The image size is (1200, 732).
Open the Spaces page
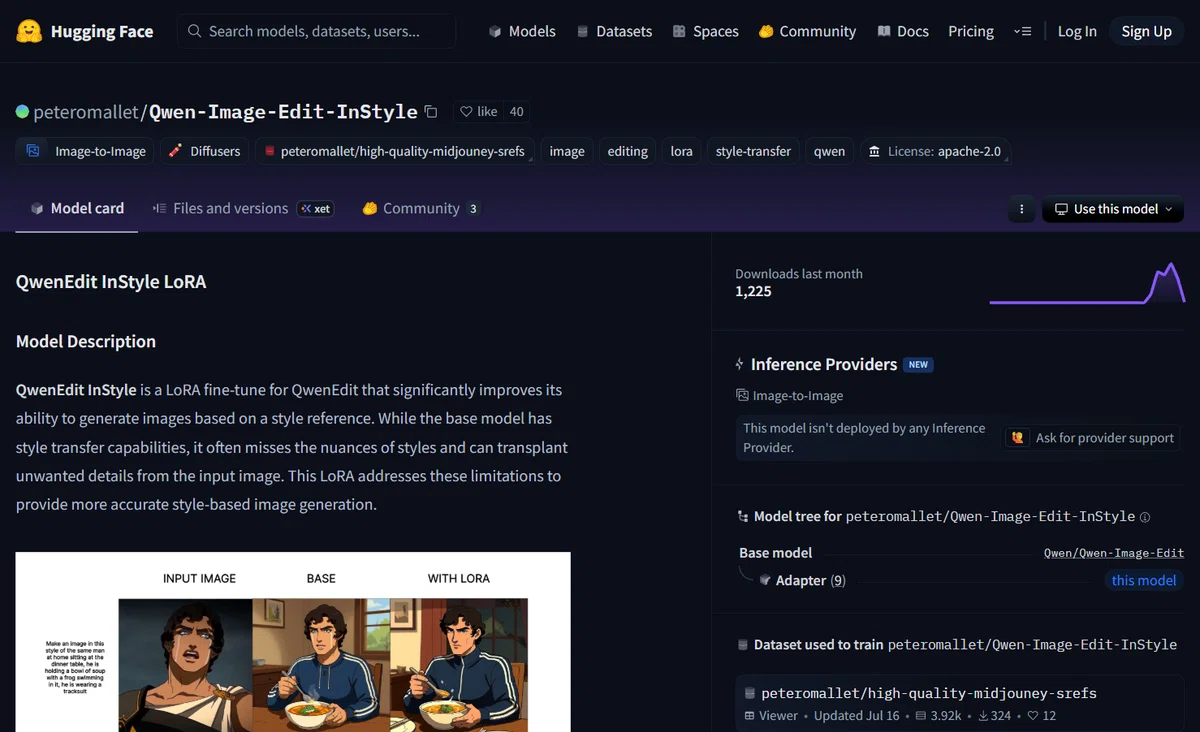pos(706,31)
